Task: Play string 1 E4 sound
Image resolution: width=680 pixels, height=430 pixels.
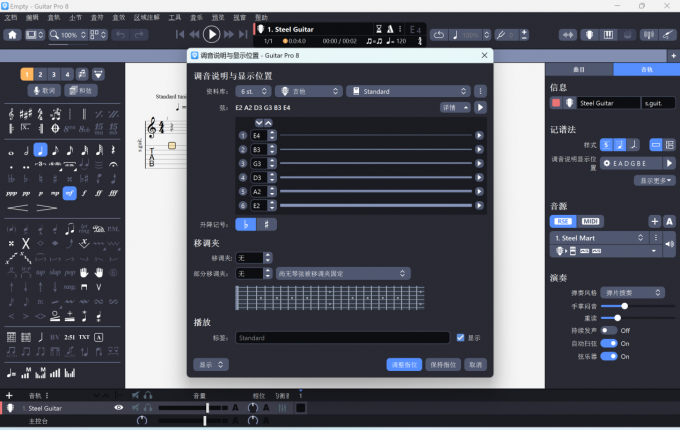Action: pyautogui.click(x=479, y=136)
